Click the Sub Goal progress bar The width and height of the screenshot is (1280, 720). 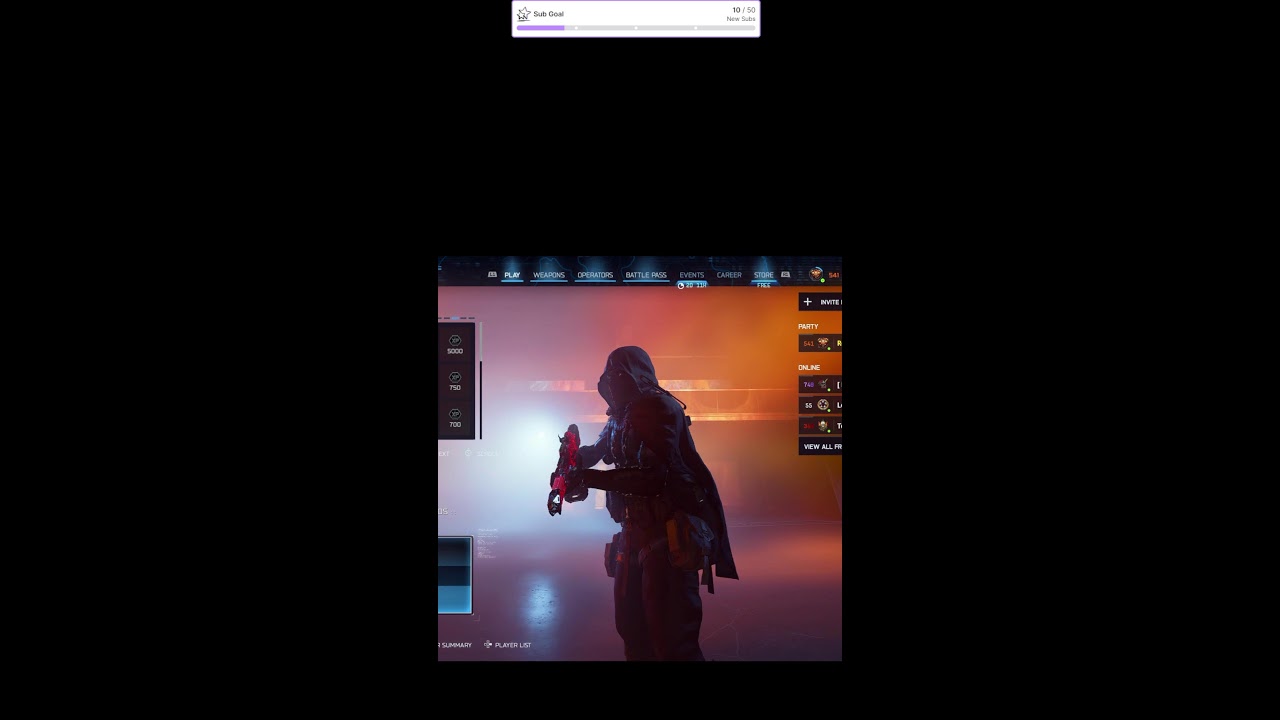636,28
